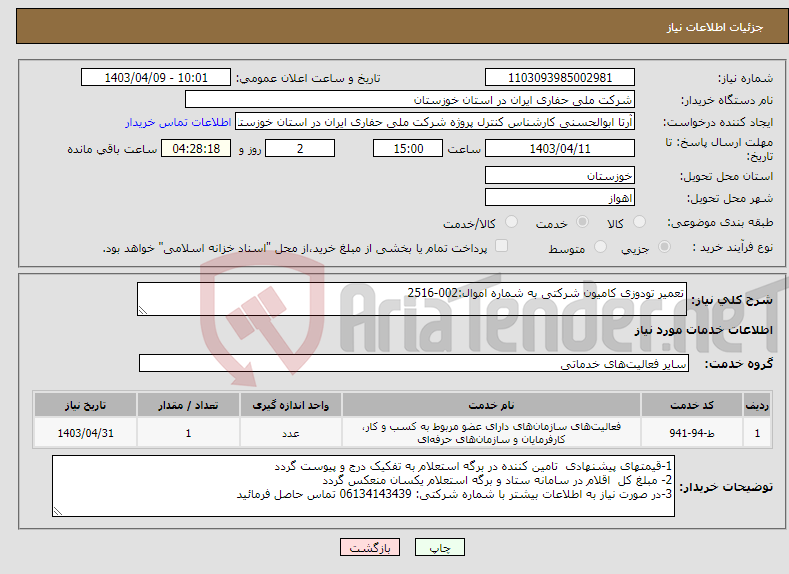The image size is (789, 574).
Task: Click the بازگشت (back) button
Action: [370, 547]
